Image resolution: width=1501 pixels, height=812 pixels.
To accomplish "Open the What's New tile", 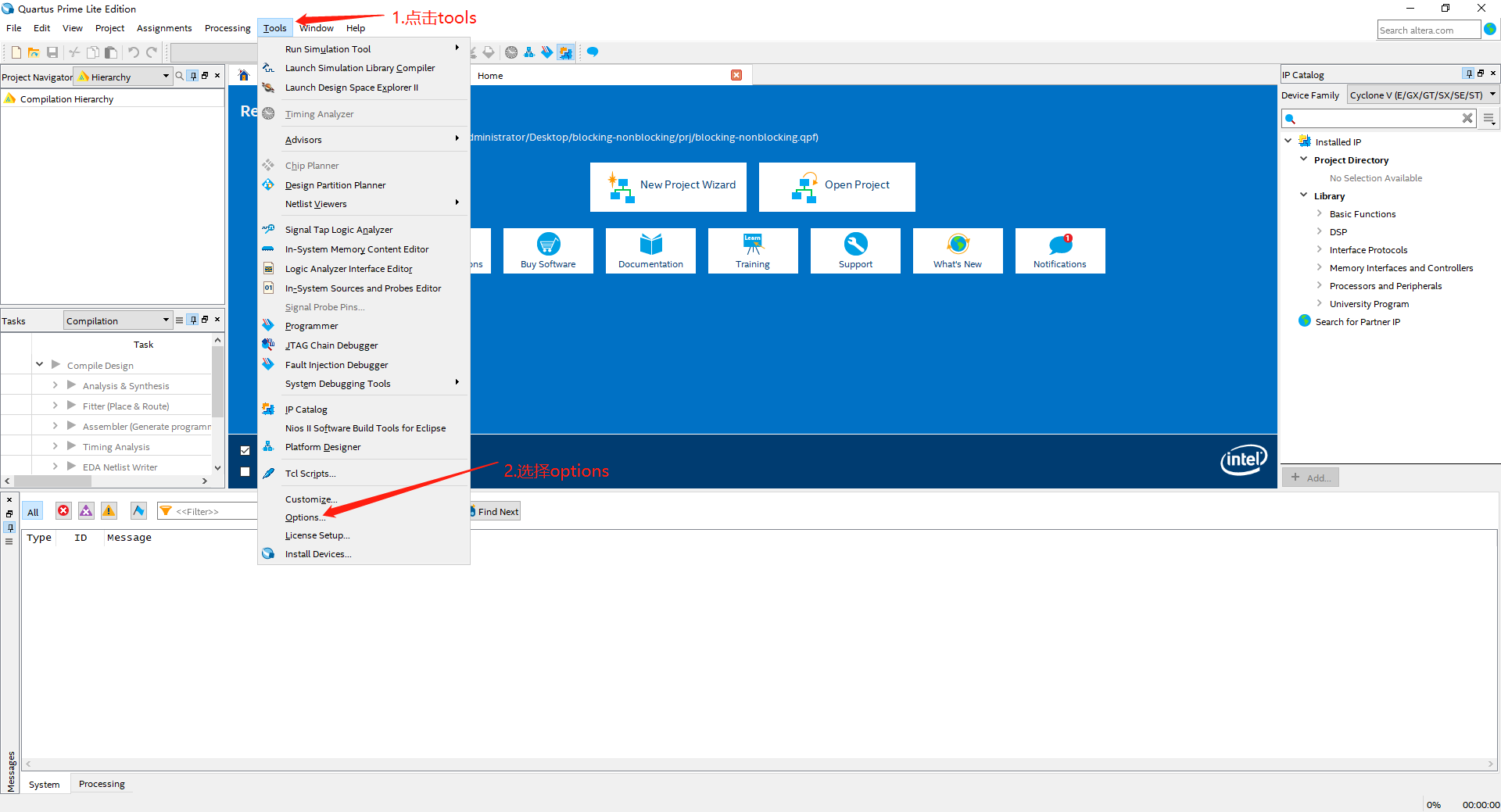I will pos(958,251).
